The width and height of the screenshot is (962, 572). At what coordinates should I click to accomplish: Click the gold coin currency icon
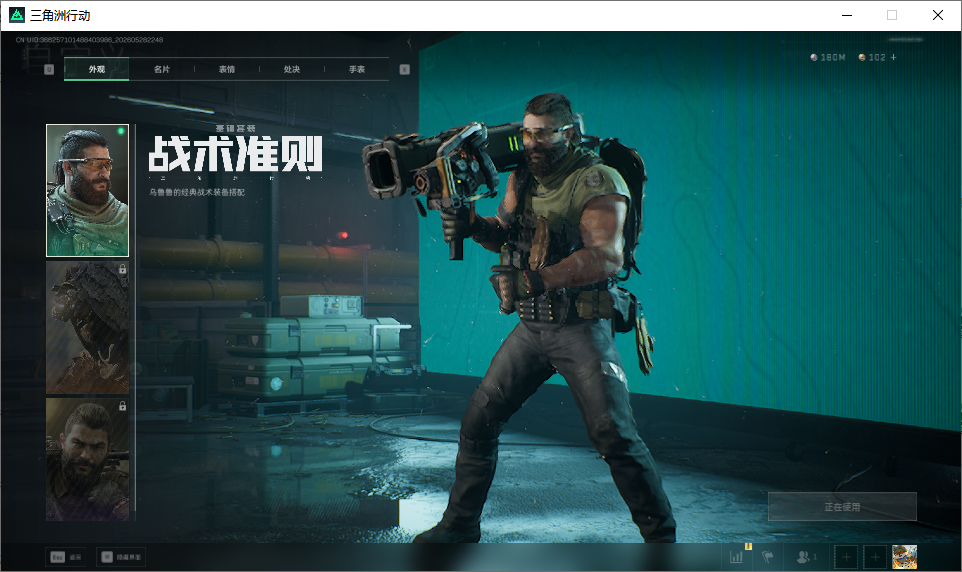click(x=862, y=57)
